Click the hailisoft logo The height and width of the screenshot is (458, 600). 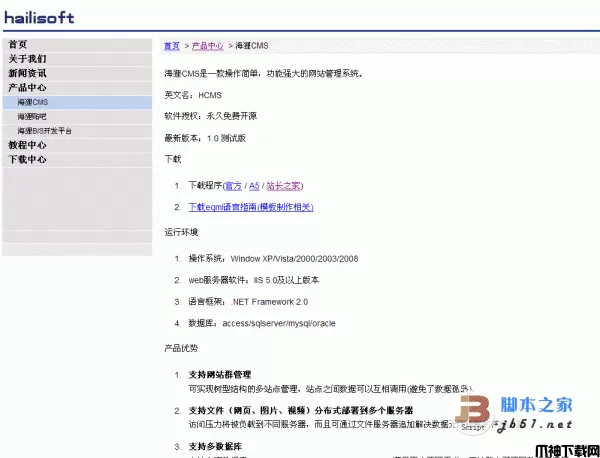click(39, 18)
